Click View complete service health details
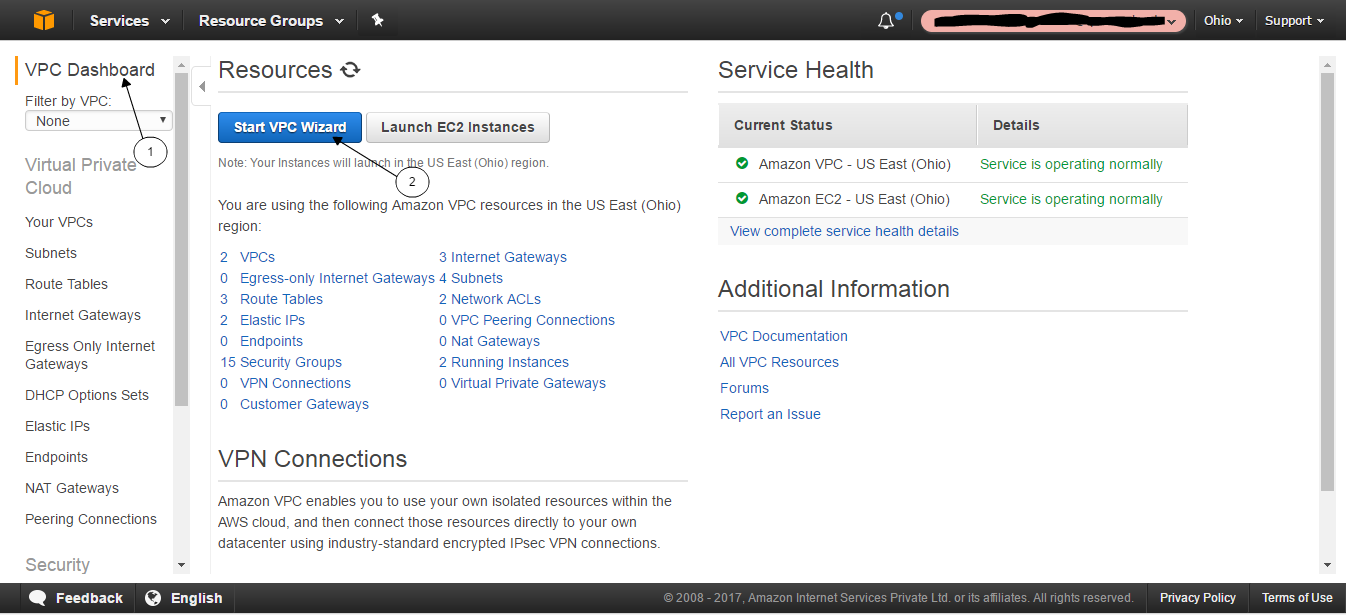This screenshot has width=1346, height=615. [x=844, y=231]
